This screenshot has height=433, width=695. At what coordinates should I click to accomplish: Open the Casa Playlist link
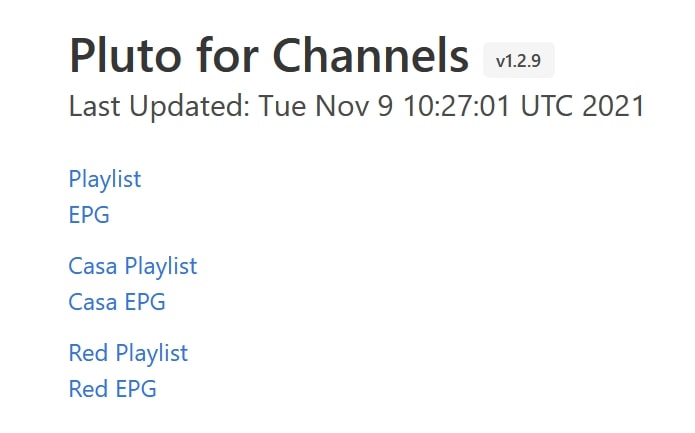point(133,266)
